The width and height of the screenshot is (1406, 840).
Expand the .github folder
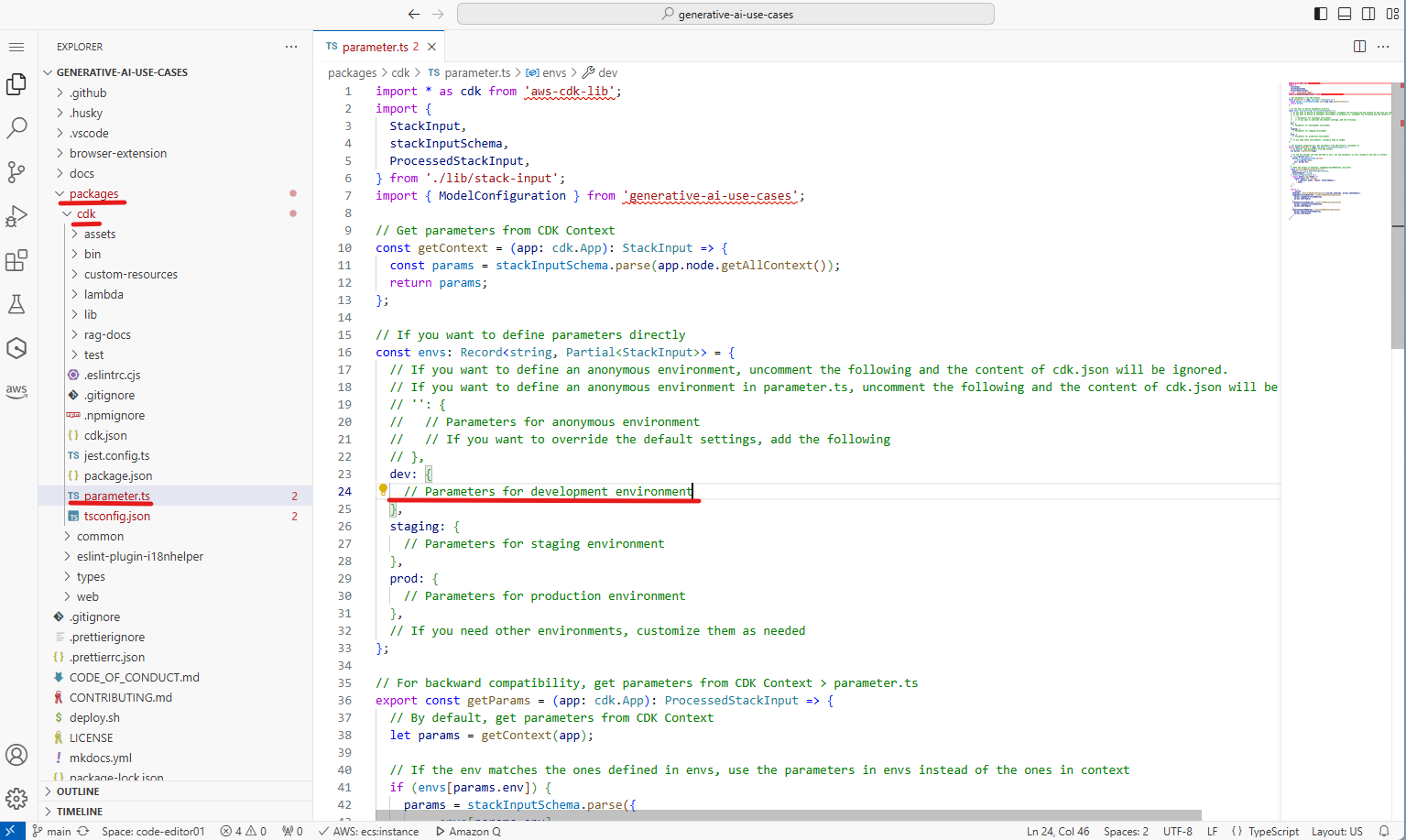point(176,93)
